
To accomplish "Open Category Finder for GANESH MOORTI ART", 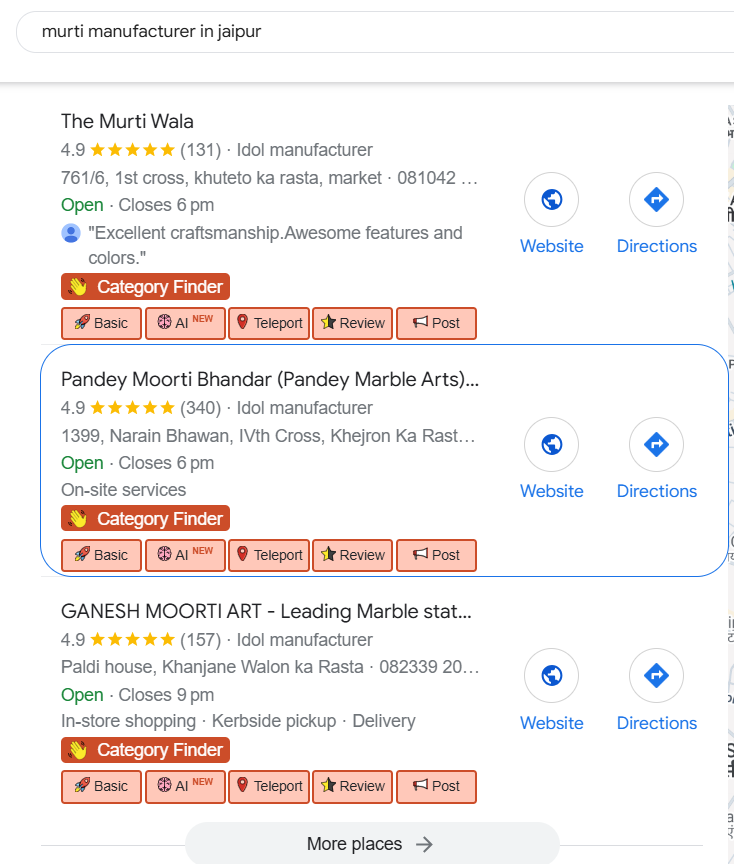I will tap(146, 750).
